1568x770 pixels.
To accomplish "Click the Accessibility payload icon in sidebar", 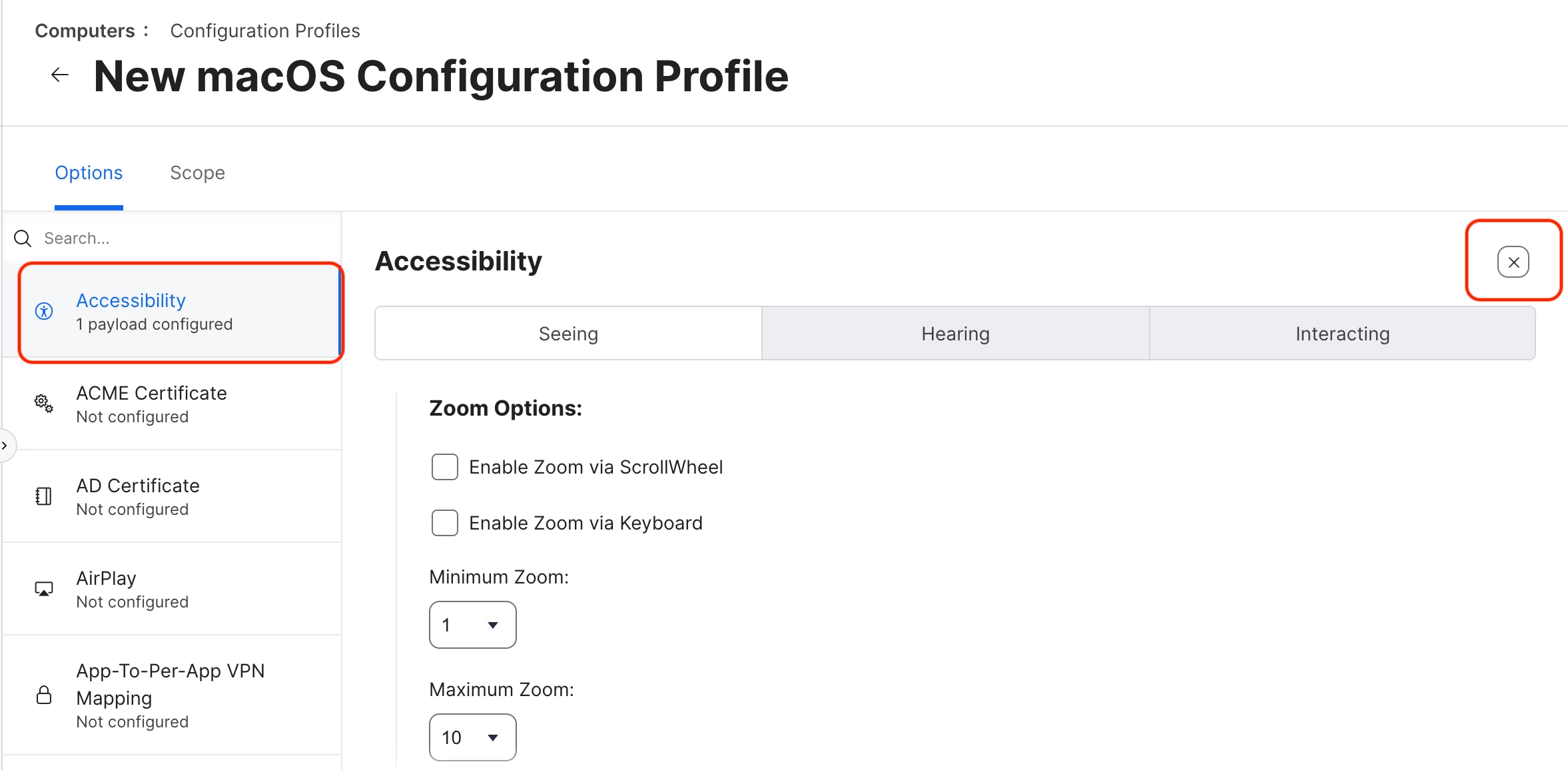I will point(44,311).
